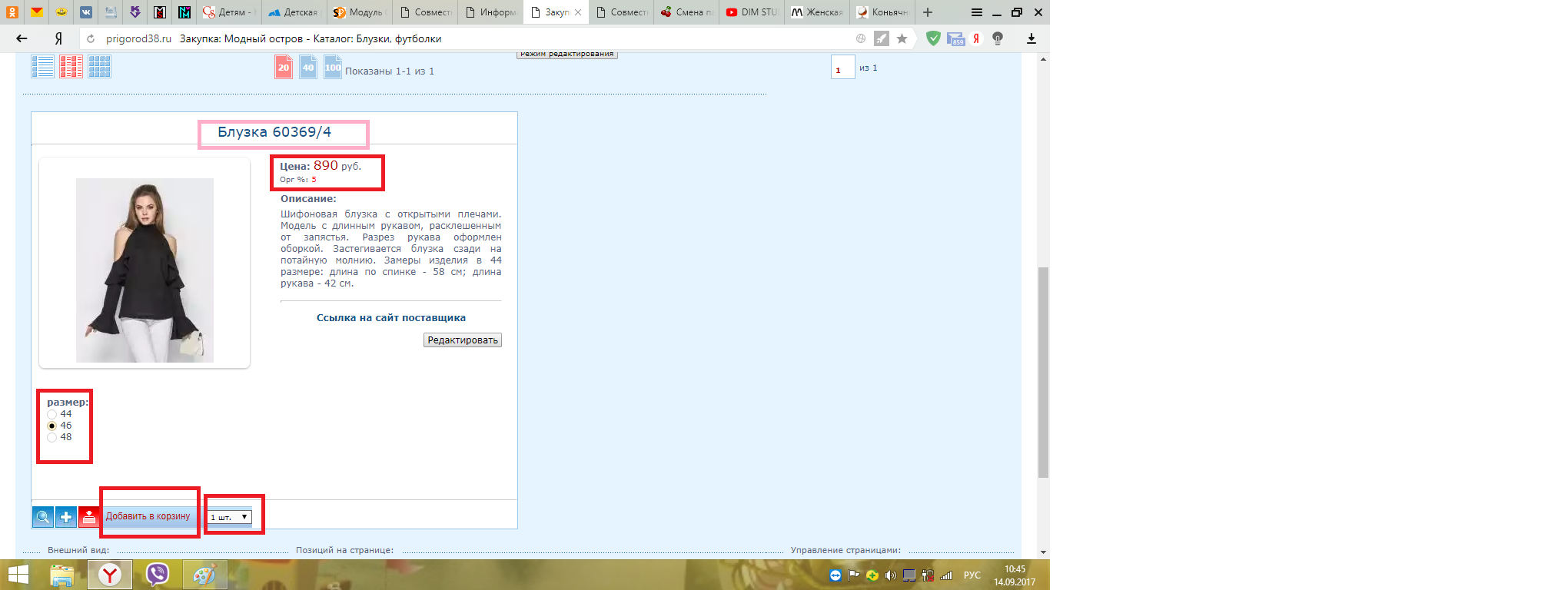
Task: Open TeamViewer tray icon
Action: (x=835, y=575)
